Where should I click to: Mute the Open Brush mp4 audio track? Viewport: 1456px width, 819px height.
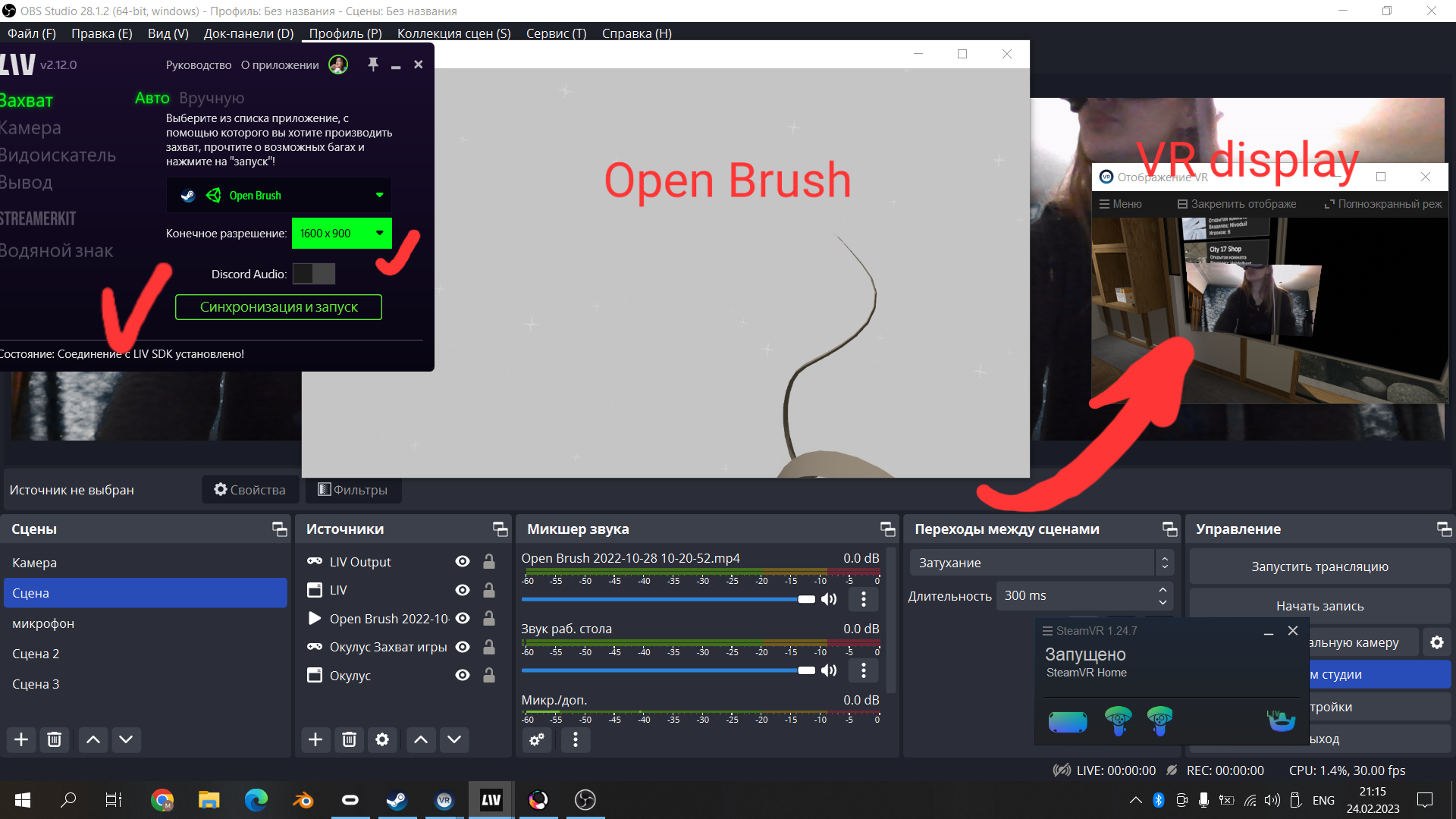pyautogui.click(x=829, y=599)
